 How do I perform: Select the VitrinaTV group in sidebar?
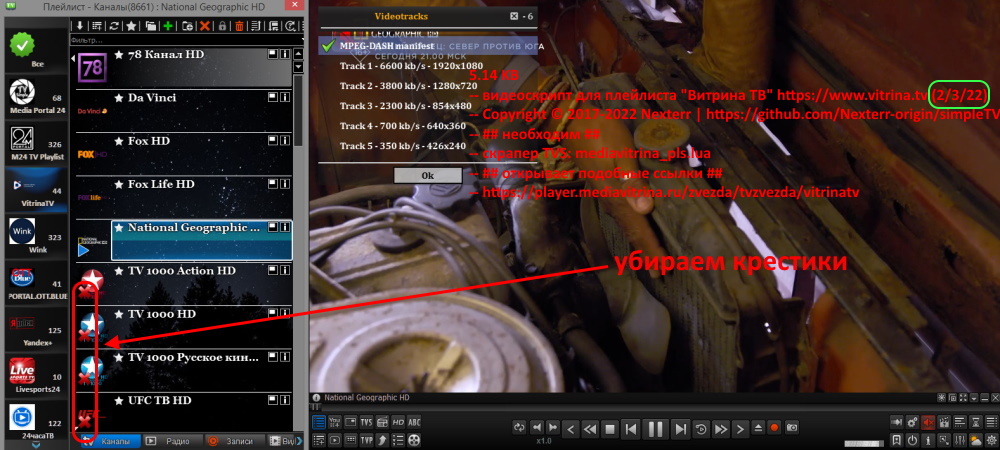coord(36,190)
